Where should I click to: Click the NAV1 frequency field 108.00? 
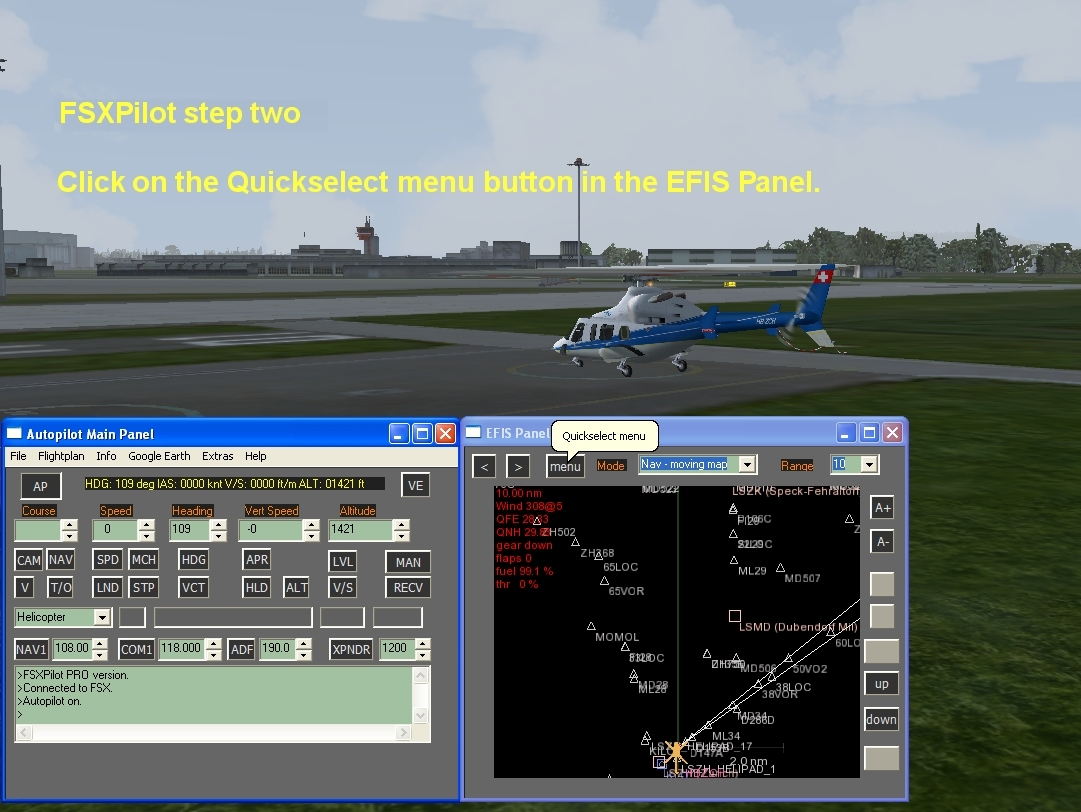72,649
